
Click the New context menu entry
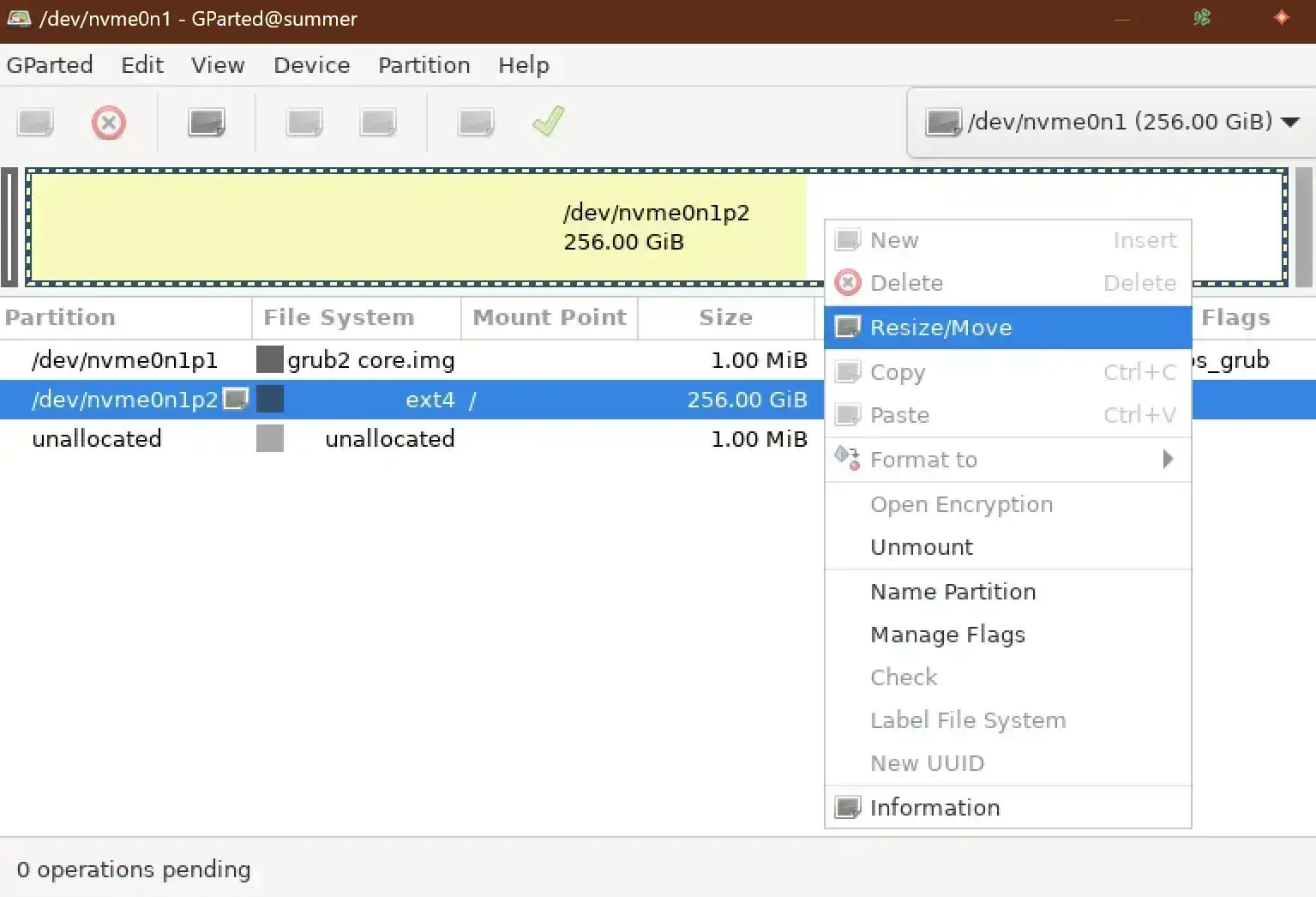(1008, 240)
